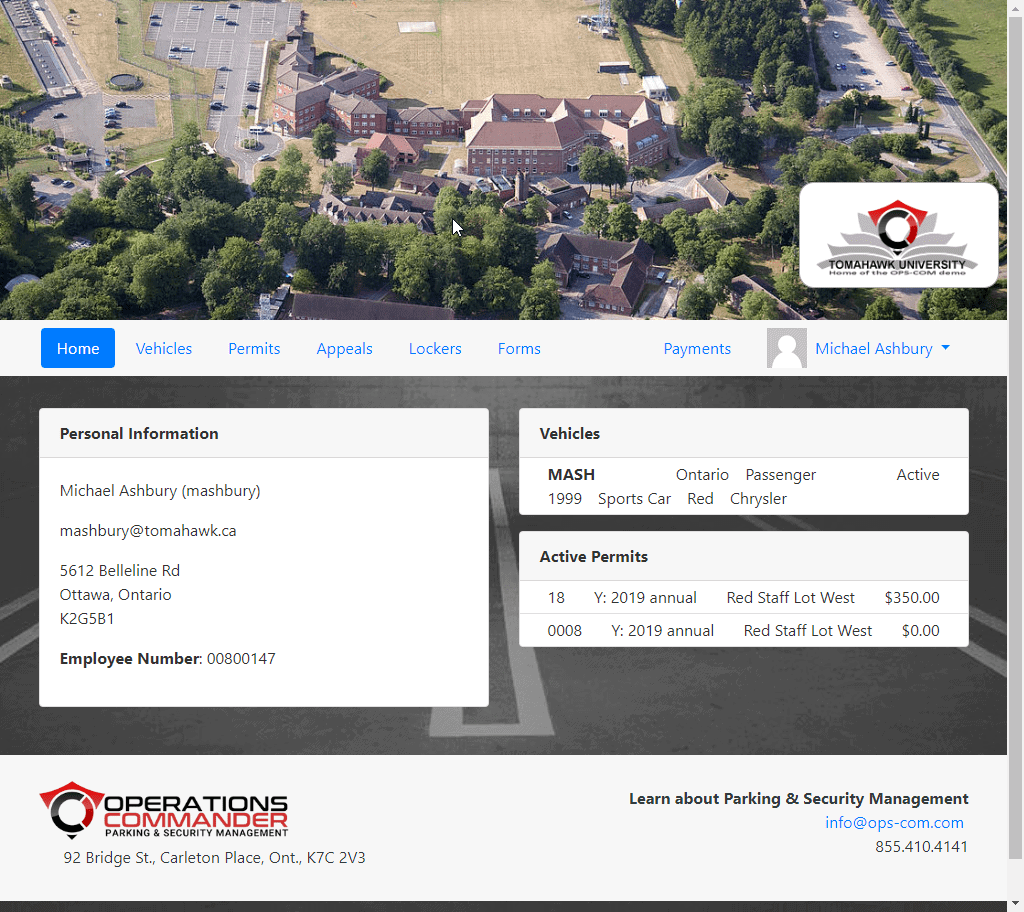Switch to the Vehicles tab
The image size is (1024, 912).
point(164,348)
